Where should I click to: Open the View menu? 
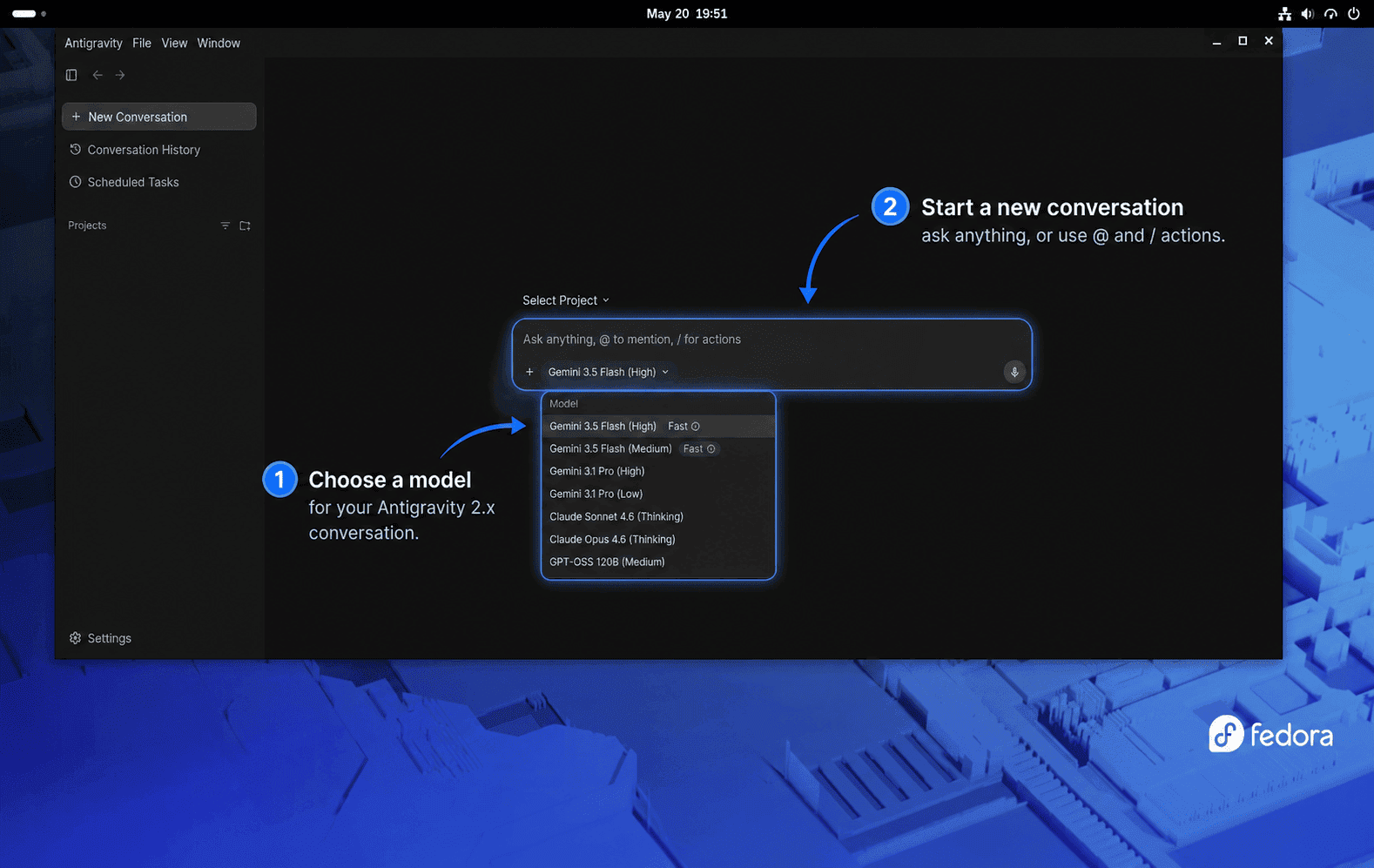(174, 43)
